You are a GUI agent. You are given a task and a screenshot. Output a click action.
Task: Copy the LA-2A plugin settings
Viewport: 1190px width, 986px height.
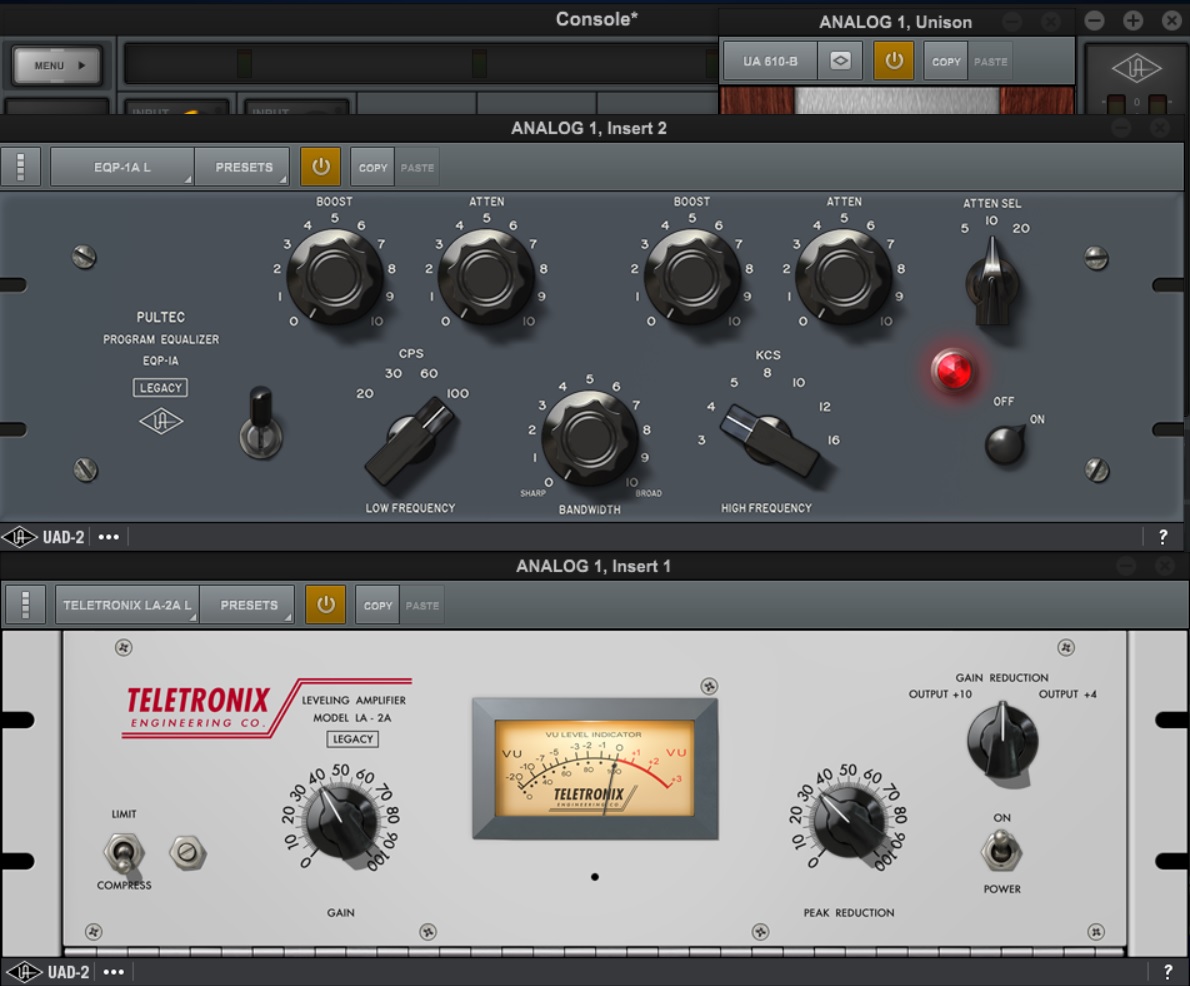tap(378, 606)
